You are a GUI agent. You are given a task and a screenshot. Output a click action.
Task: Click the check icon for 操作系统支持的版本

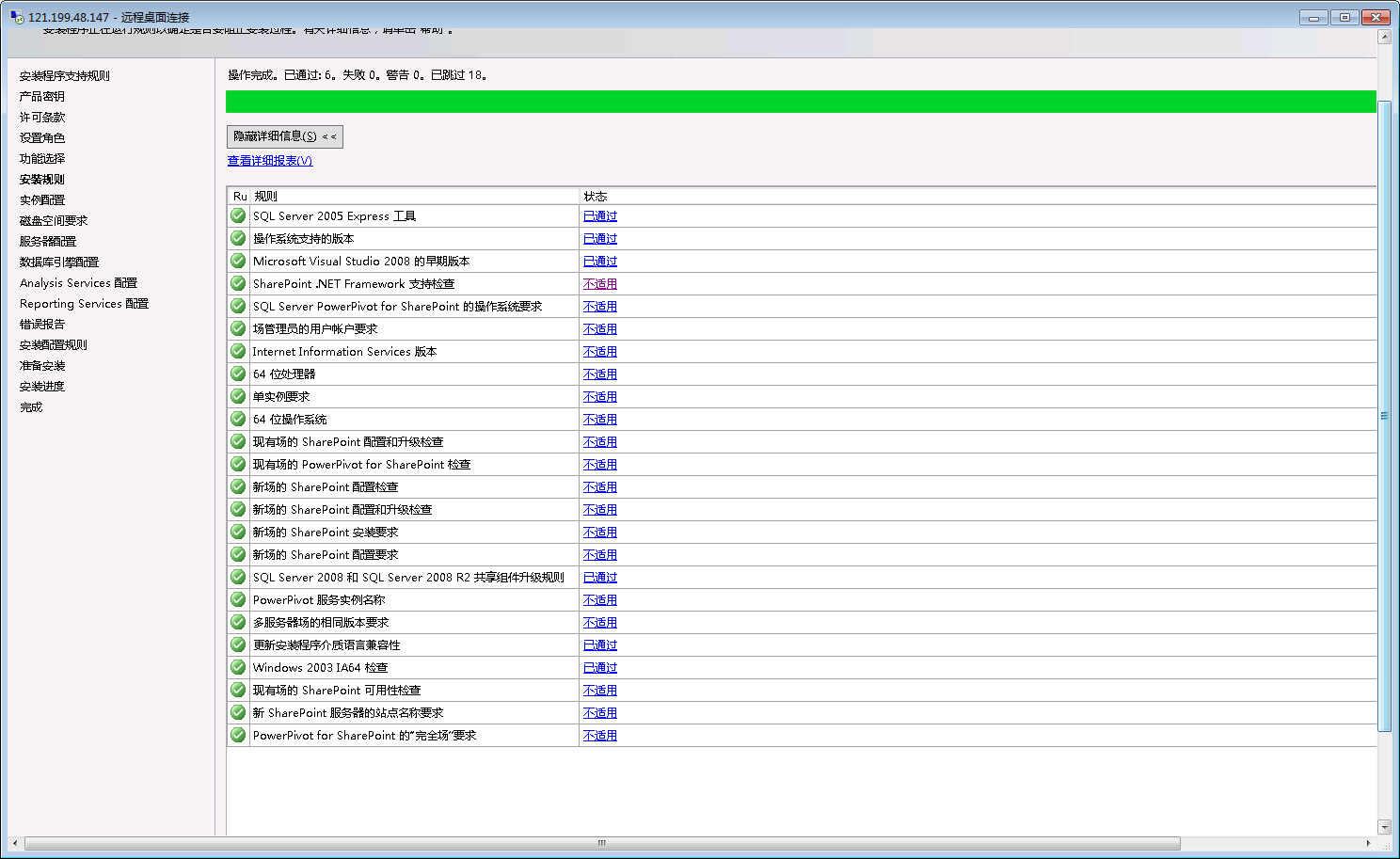click(x=238, y=238)
